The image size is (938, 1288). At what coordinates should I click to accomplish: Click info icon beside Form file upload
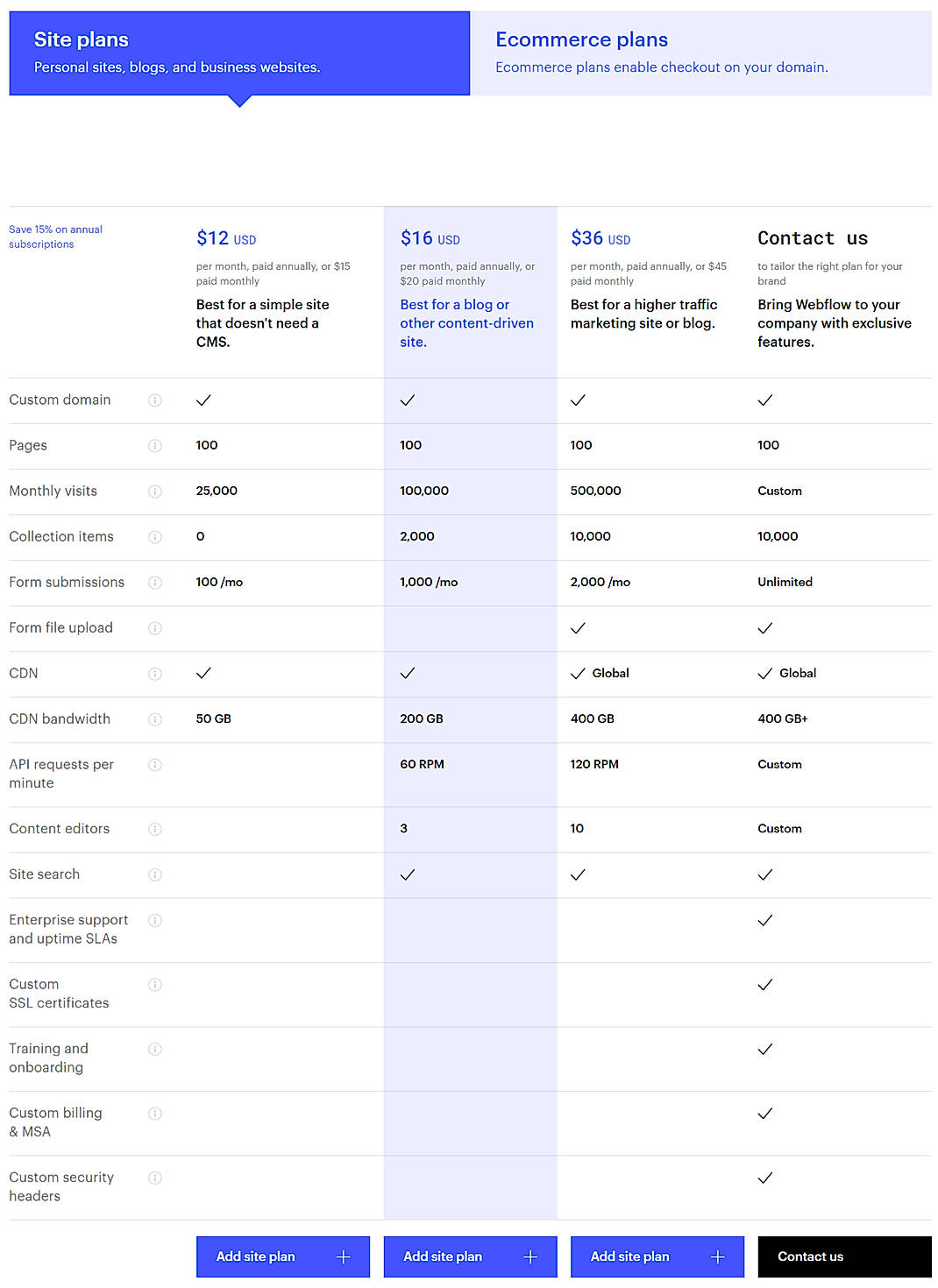coord(155,628)
